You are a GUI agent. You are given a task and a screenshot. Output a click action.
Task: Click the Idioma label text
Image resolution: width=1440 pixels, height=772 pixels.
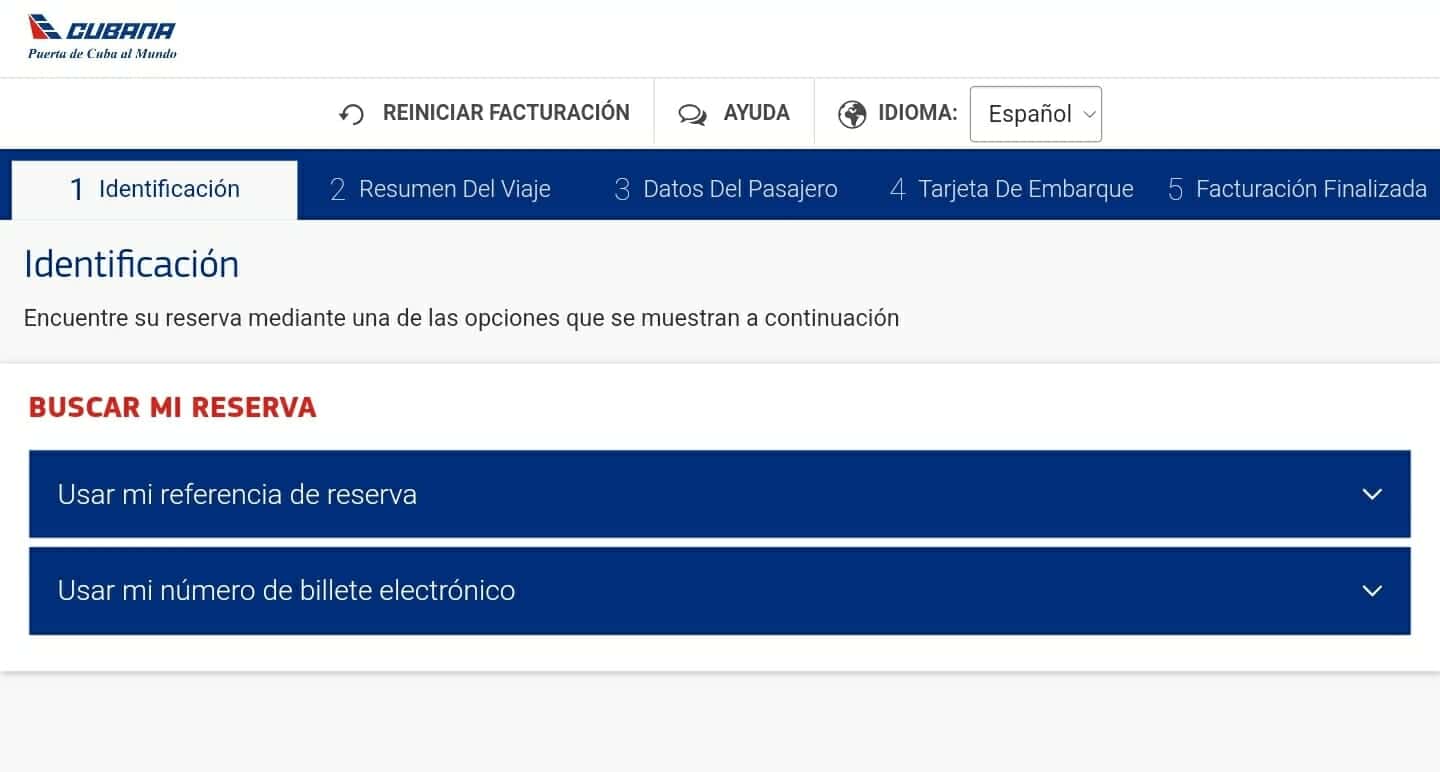pyautogui.click(x=918, y=113)
